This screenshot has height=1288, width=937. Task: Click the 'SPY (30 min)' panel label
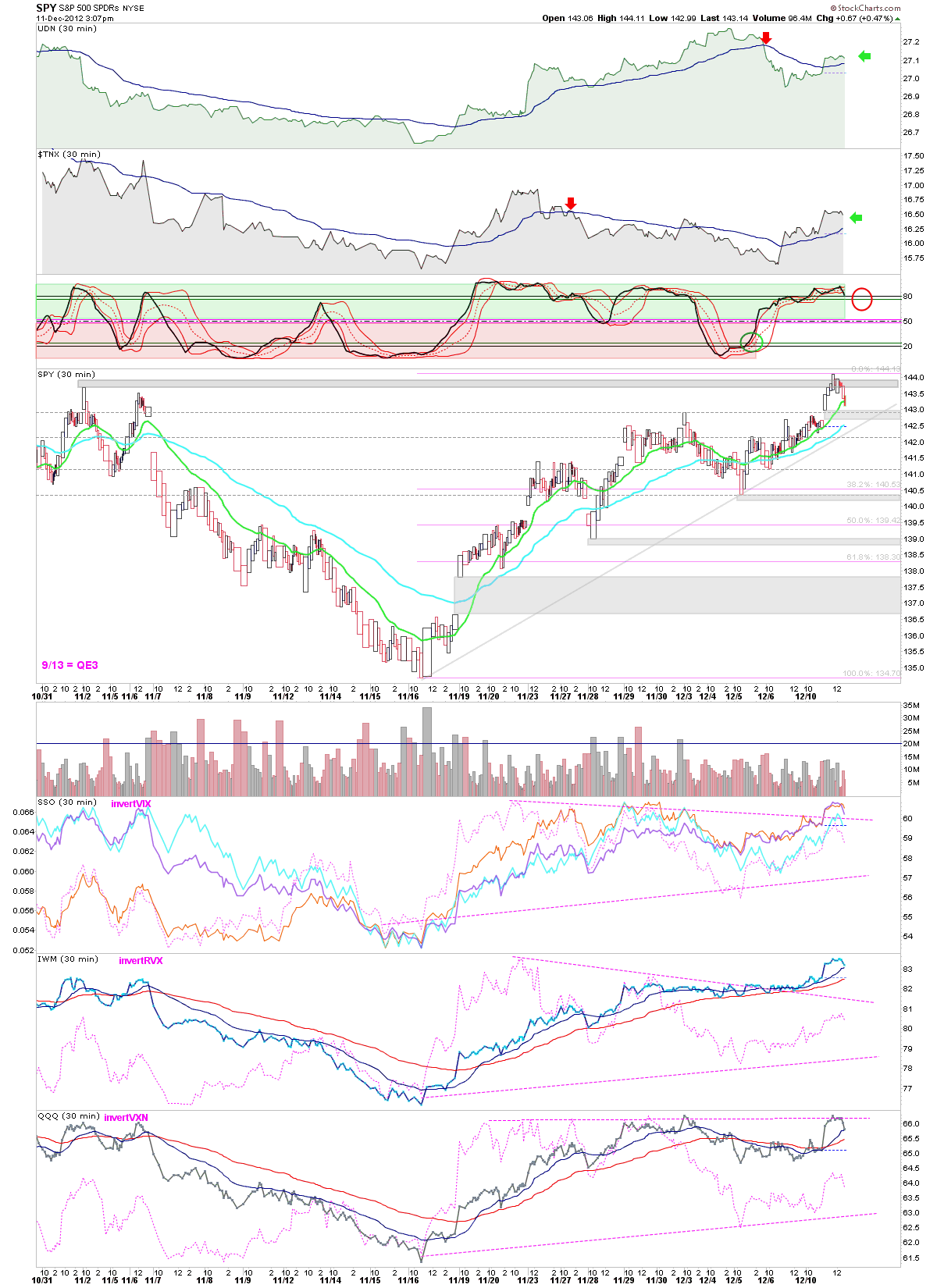66,374
